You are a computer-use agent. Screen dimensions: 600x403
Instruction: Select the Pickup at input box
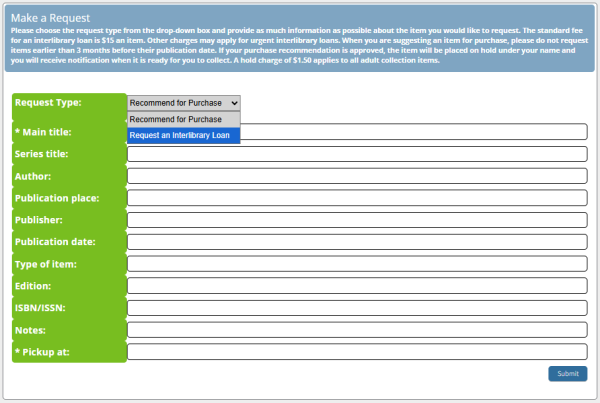click(x=356, y=352)
